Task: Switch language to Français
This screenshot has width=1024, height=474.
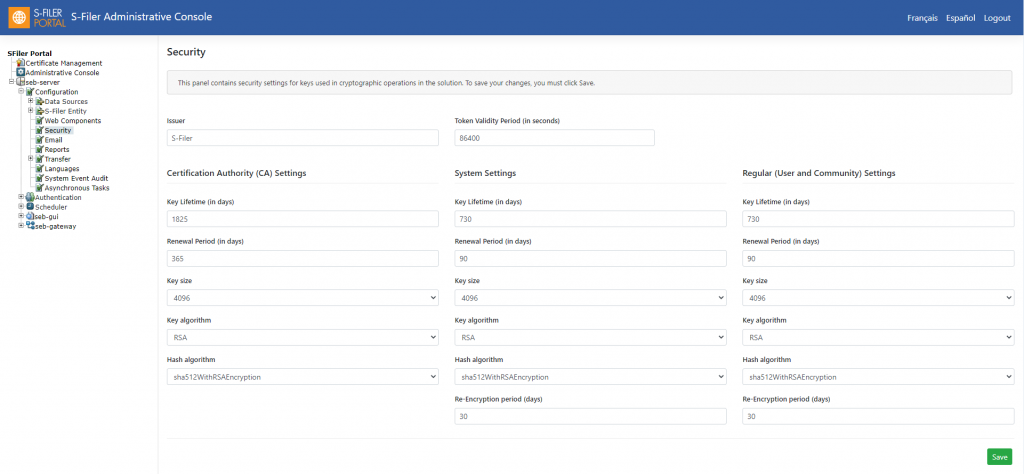Action: [922, 18]
